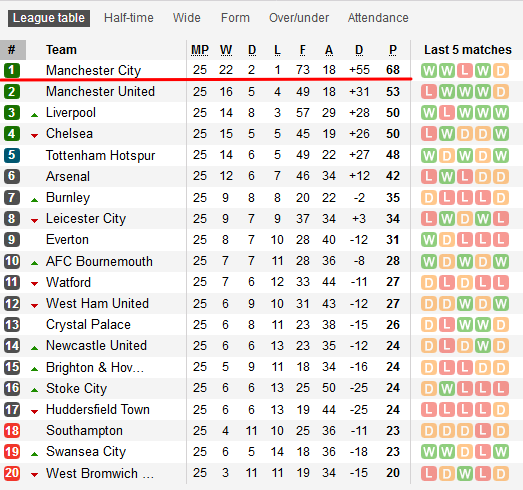Click the # position column header
The image size is (523, 490).
point(12,50)
